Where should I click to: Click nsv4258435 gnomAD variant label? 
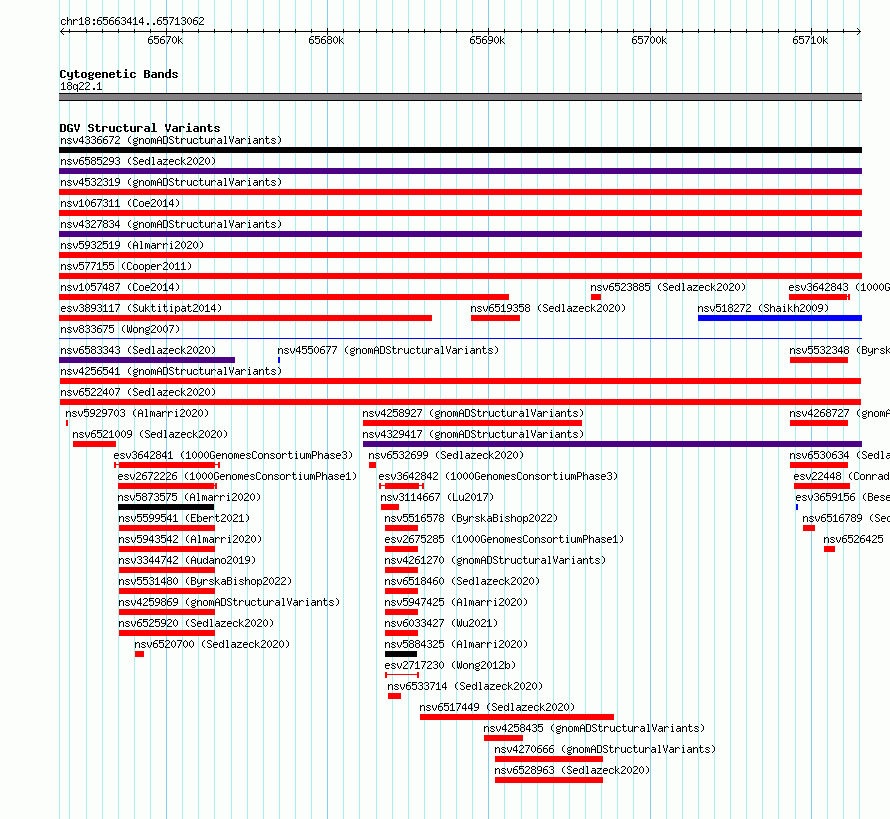pos(594,728)
